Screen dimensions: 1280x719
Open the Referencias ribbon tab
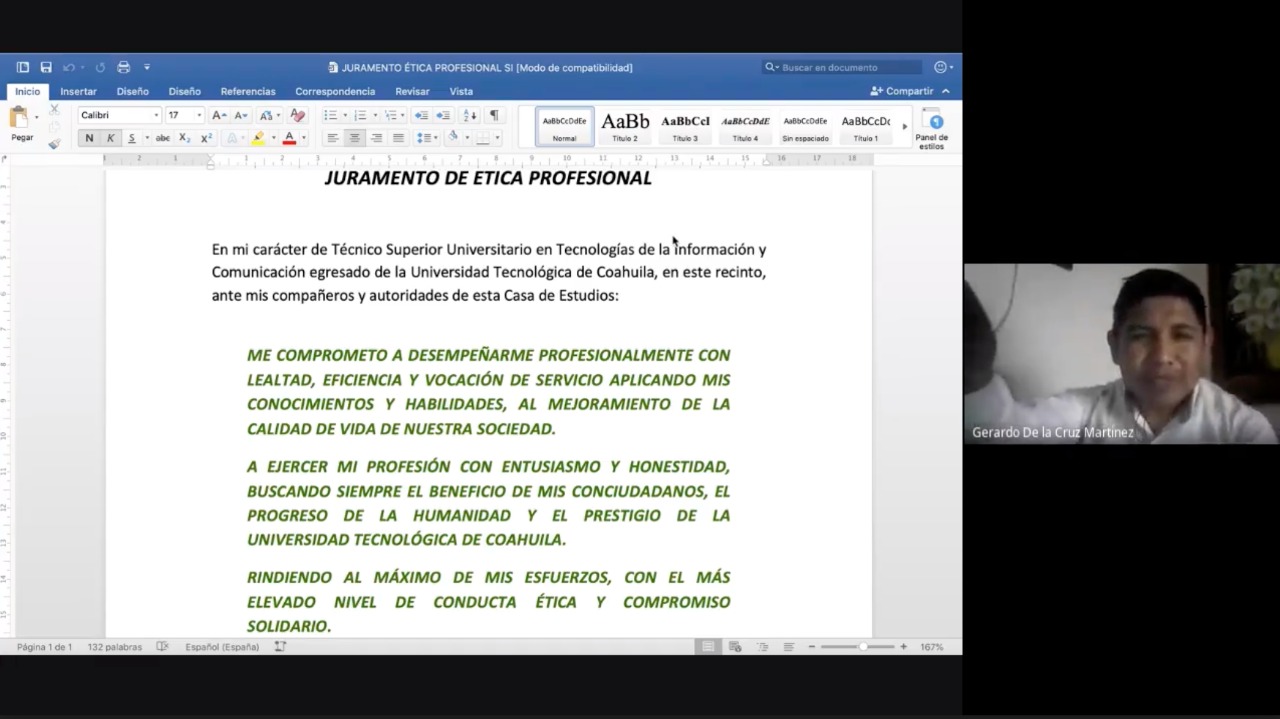(x=248, y=91)
